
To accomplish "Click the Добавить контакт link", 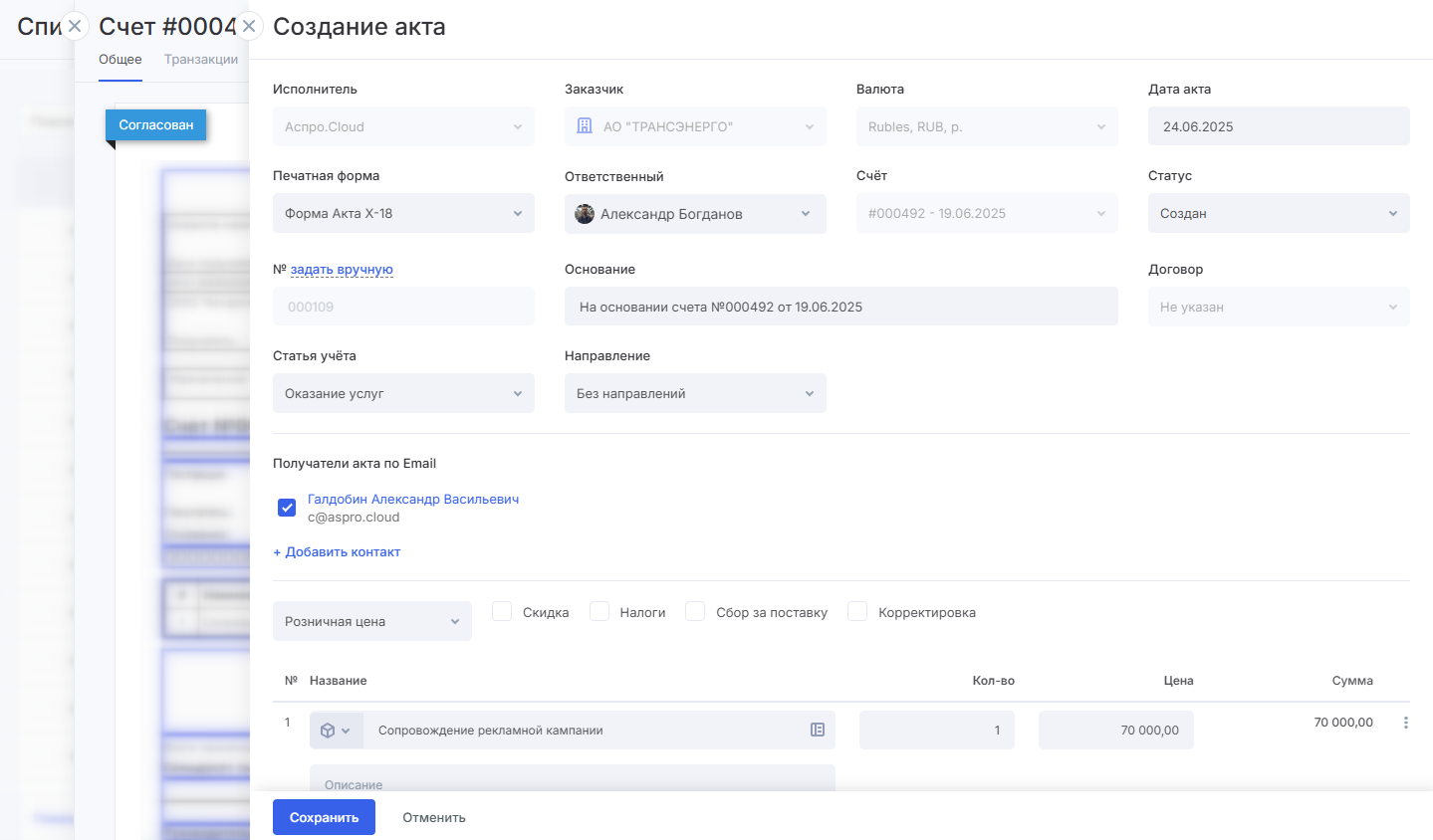I will coord(337,551).
